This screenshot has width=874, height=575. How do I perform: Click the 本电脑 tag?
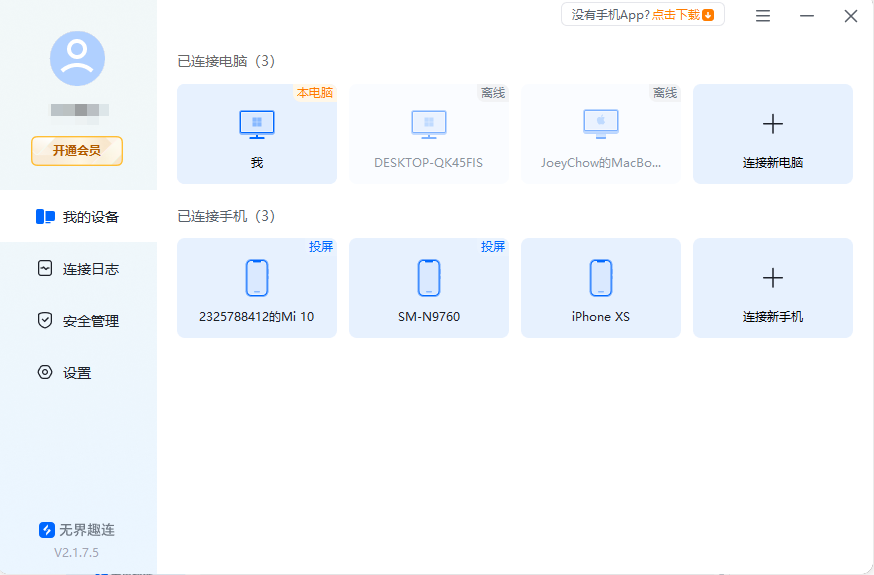coord(315,92)
